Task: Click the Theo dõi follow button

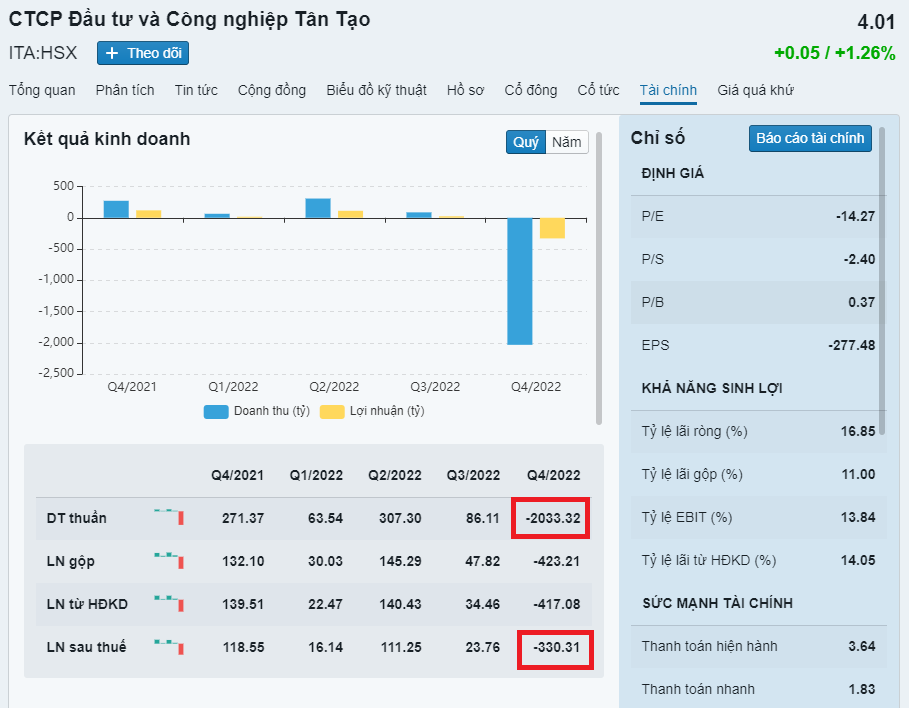Action: 143,53
